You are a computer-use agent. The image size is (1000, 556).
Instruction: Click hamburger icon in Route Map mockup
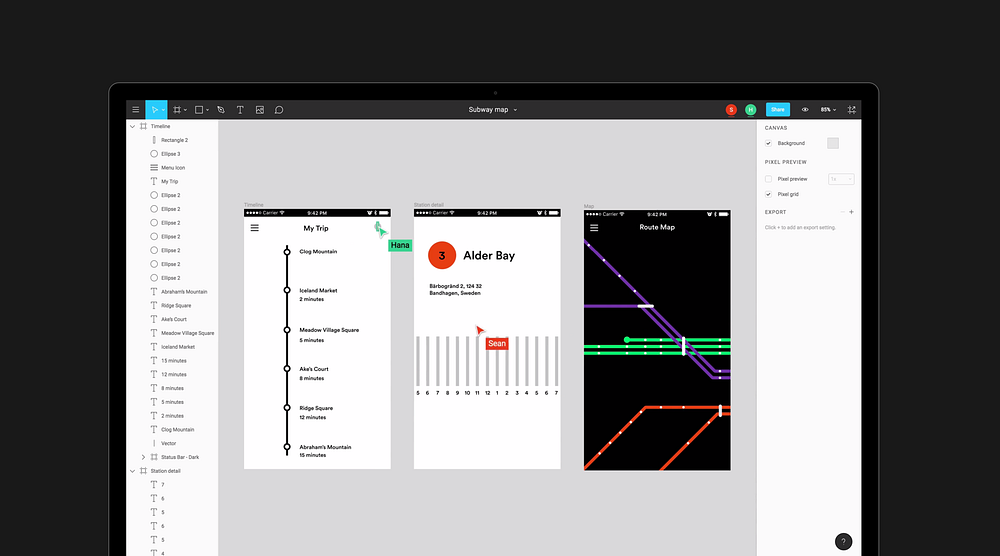click(x=594, y=228)
